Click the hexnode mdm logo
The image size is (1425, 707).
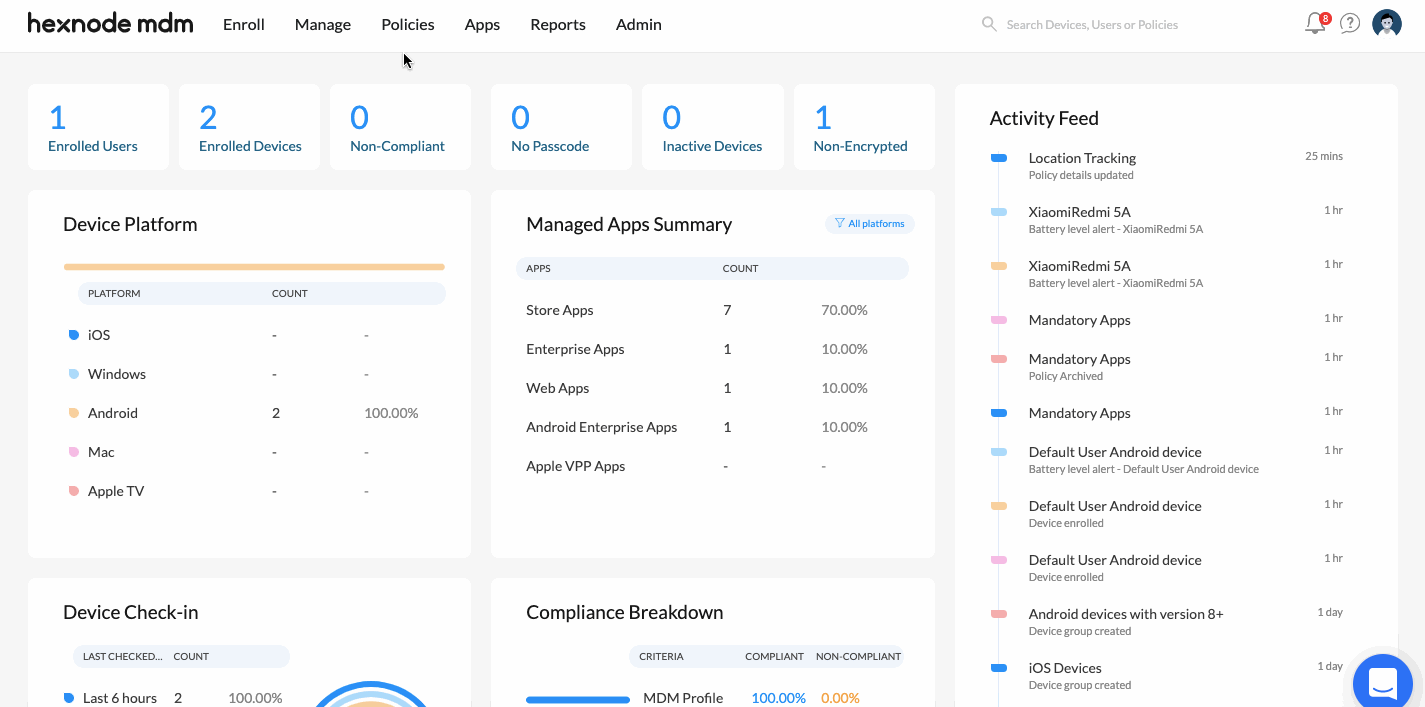110,24
